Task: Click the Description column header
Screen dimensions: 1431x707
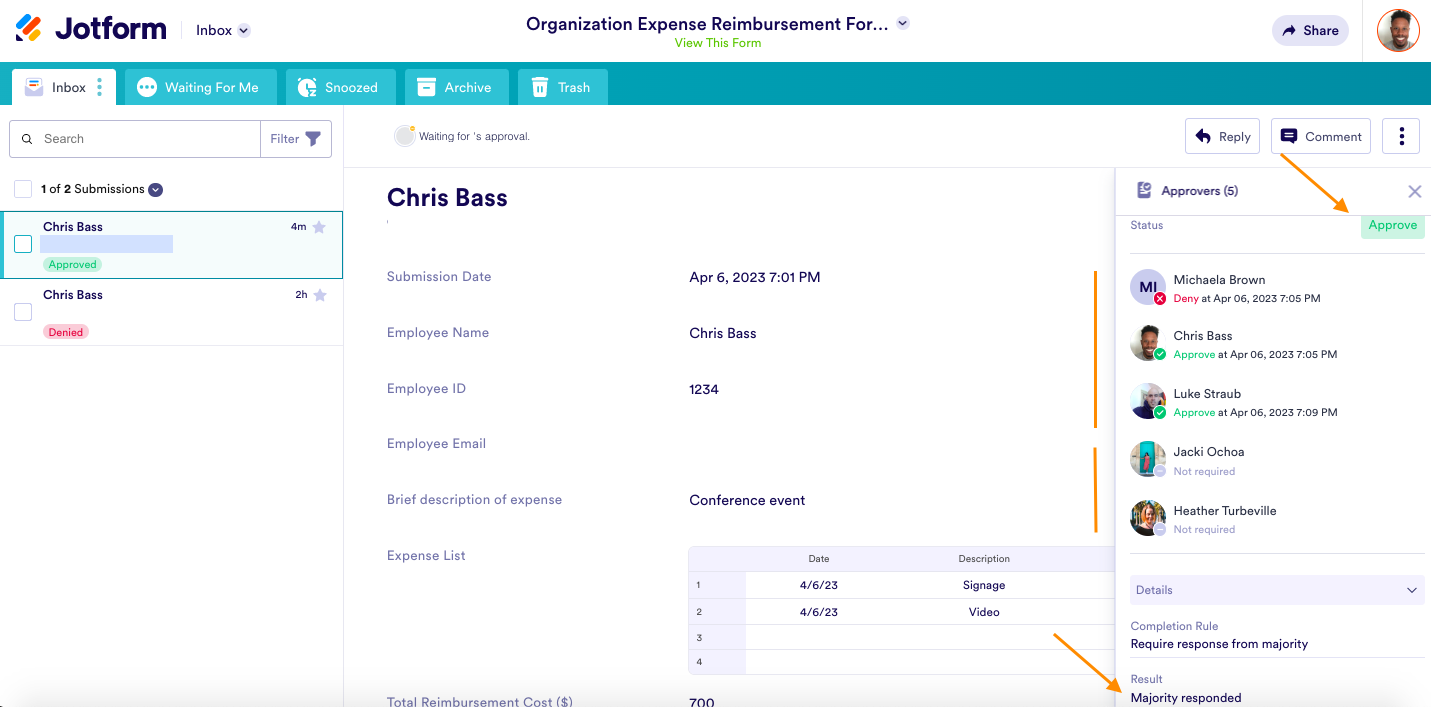Action: pos(984,559)
